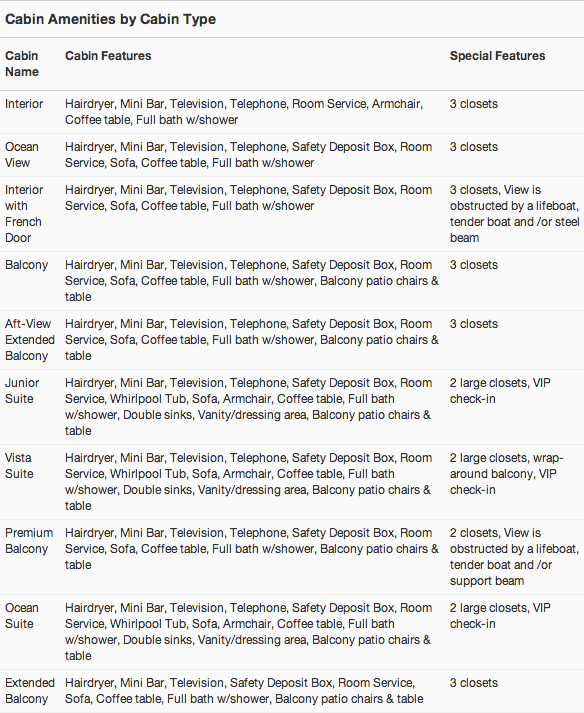Select Interior with French Door row name
The height and width of the screenshot is (713, 584).
click(24, 214)
